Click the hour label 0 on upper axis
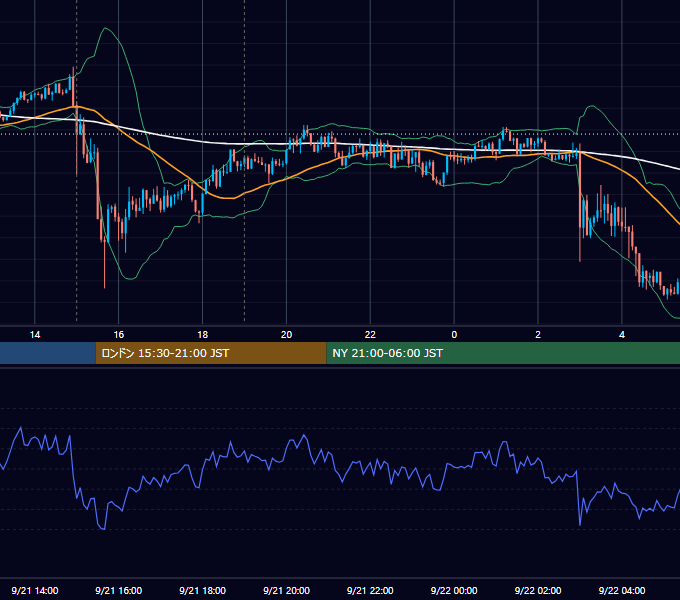 click(454, 335)
